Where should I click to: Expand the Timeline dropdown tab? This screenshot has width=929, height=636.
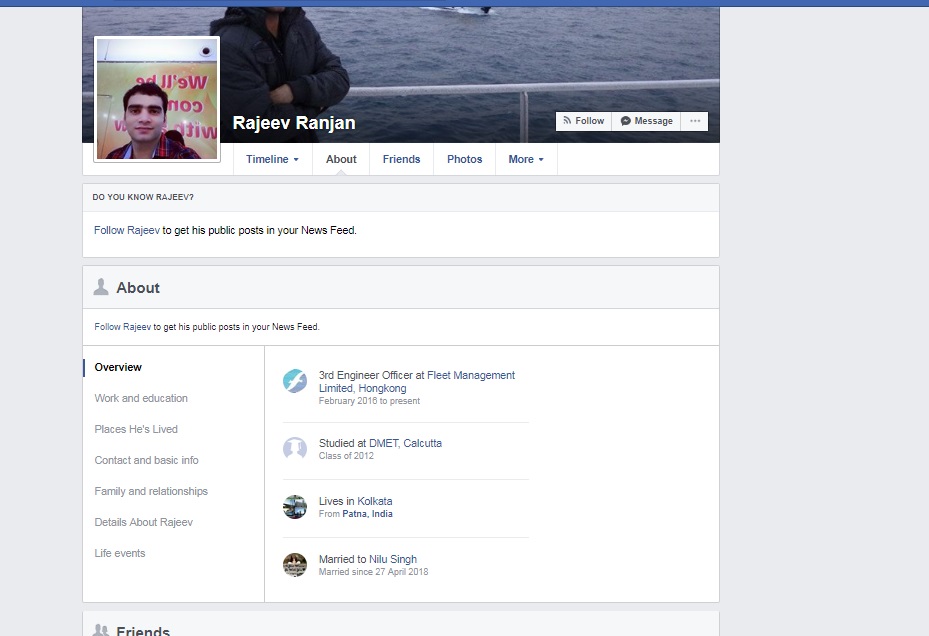tap(272, 159)
